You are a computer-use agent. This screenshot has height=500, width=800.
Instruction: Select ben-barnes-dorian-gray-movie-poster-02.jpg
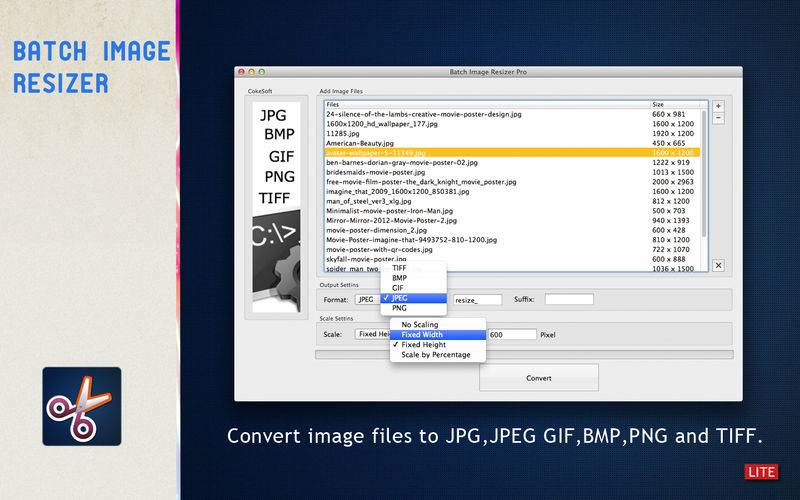[512, 163]
